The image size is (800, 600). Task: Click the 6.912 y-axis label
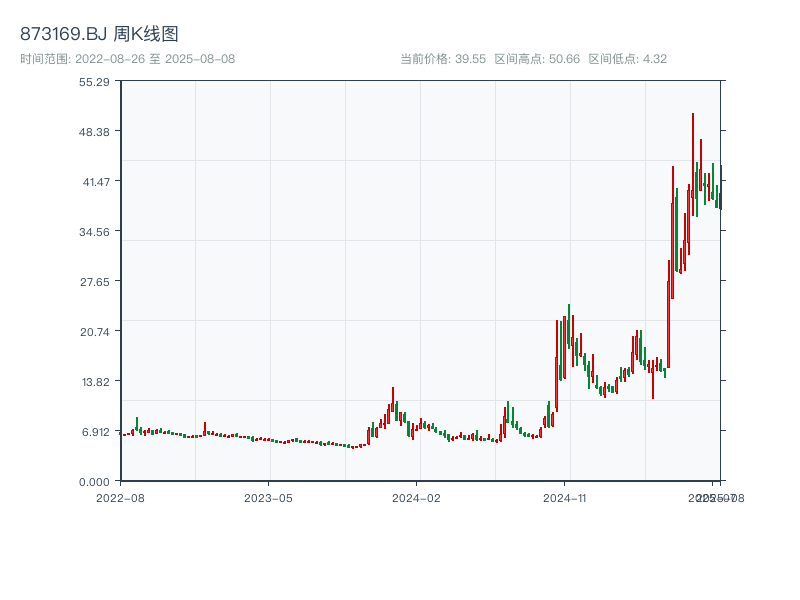tap(95, 432)
